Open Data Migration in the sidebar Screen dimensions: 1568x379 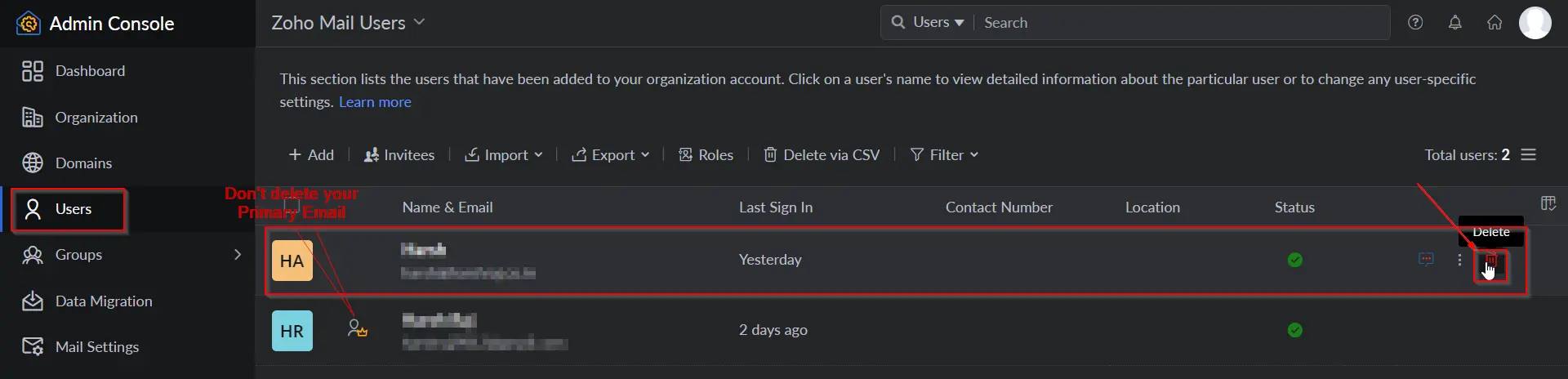coord(103,301)
